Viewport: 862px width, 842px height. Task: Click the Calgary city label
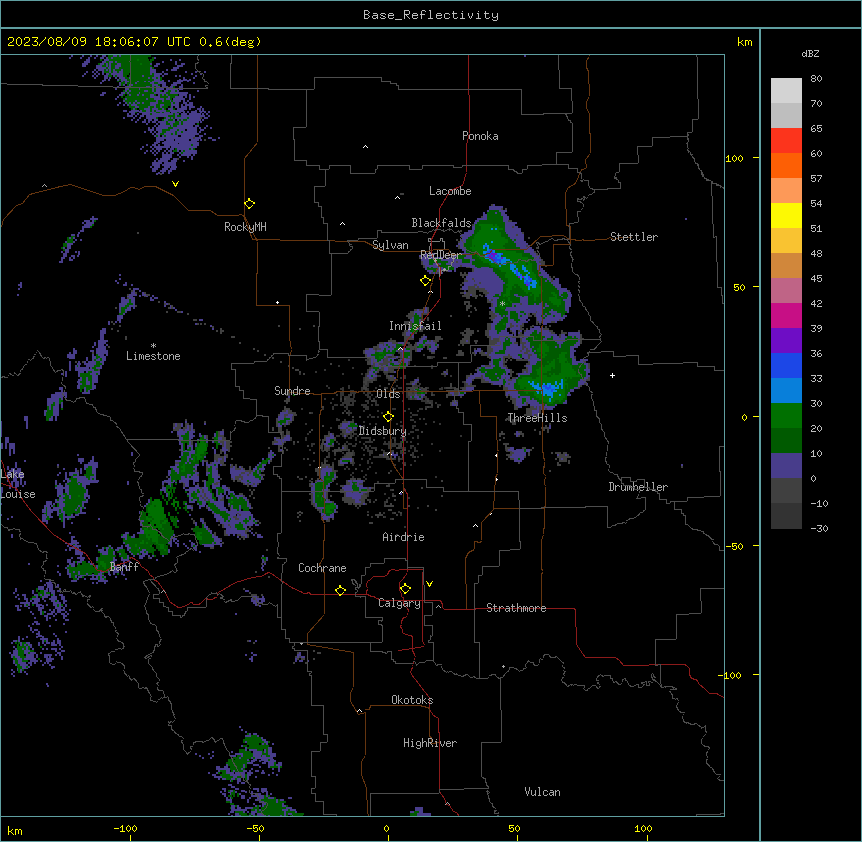399,603
